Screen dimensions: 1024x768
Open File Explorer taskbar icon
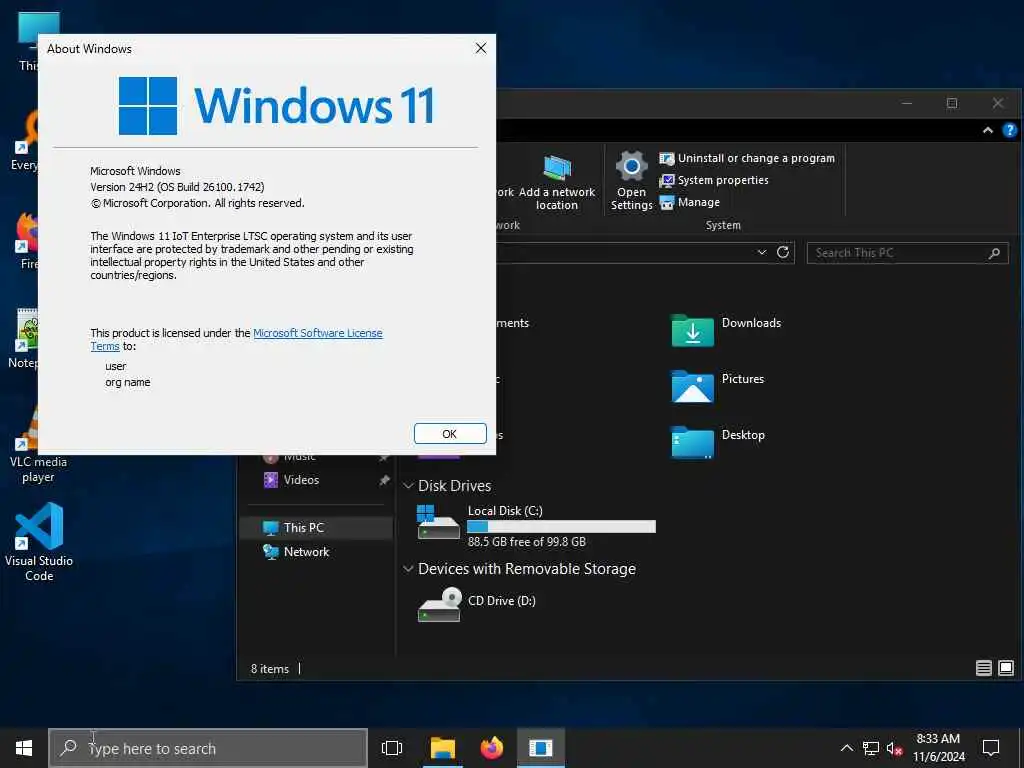[x=442, y=748]
